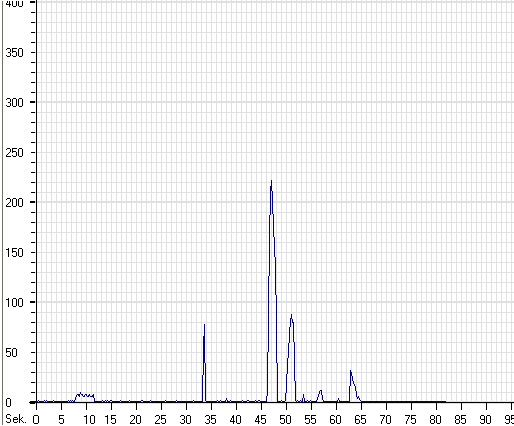
Task: Click the 90 tick on time axis
Action: (485, 419)
